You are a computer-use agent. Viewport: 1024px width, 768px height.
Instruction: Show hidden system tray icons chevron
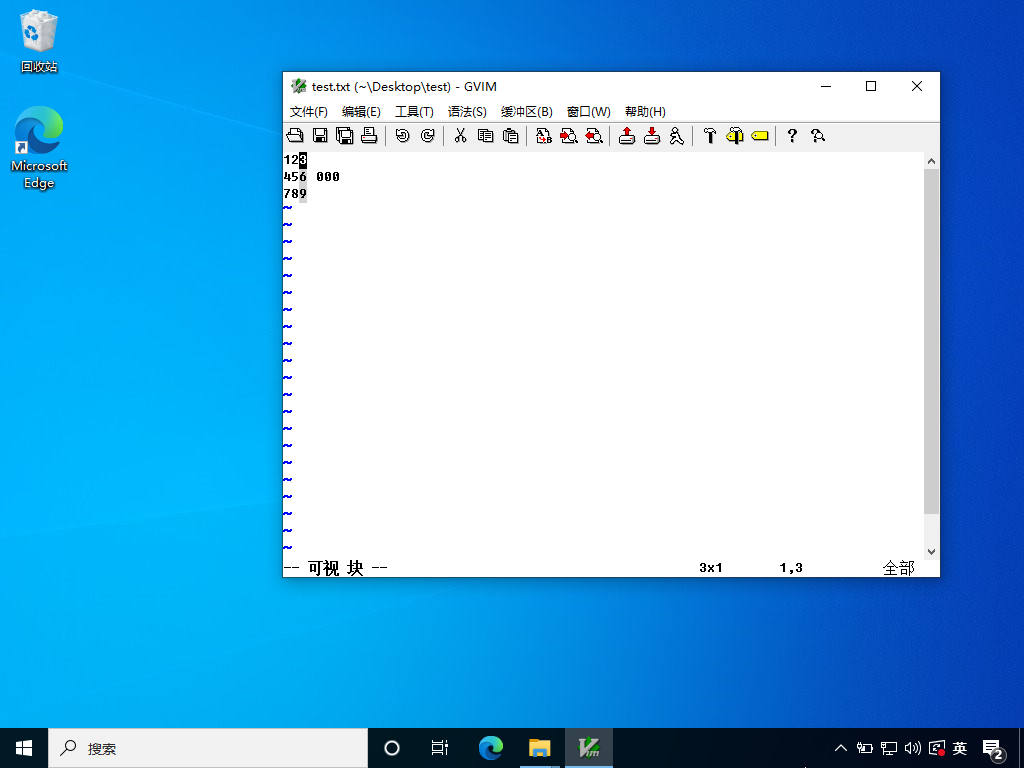[x=841, y=748]
